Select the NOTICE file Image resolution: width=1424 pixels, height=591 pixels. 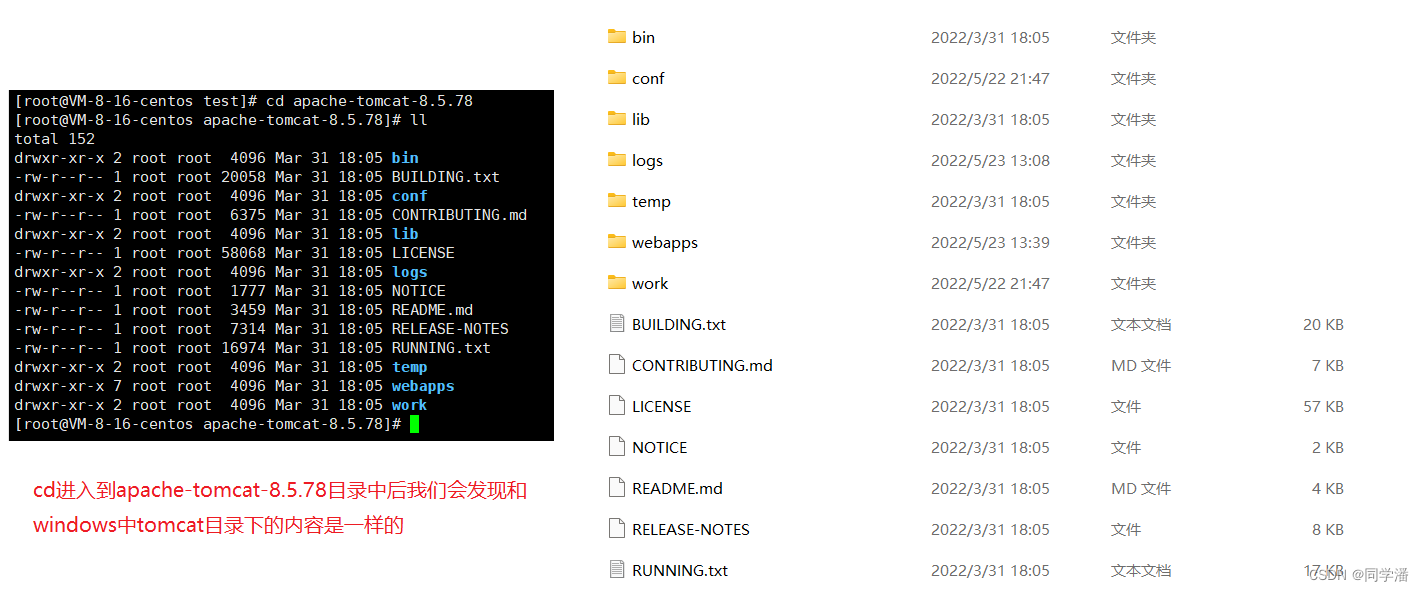[x=658, y=446]
